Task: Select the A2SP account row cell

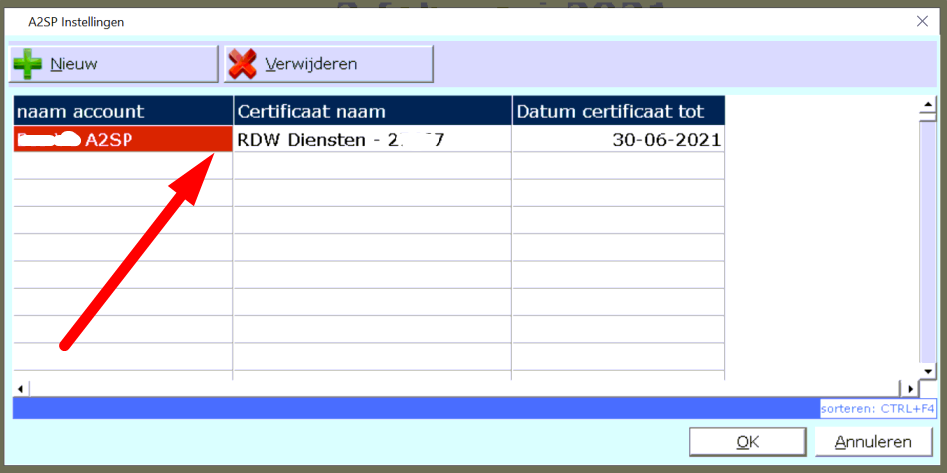Action: point(123,140)
